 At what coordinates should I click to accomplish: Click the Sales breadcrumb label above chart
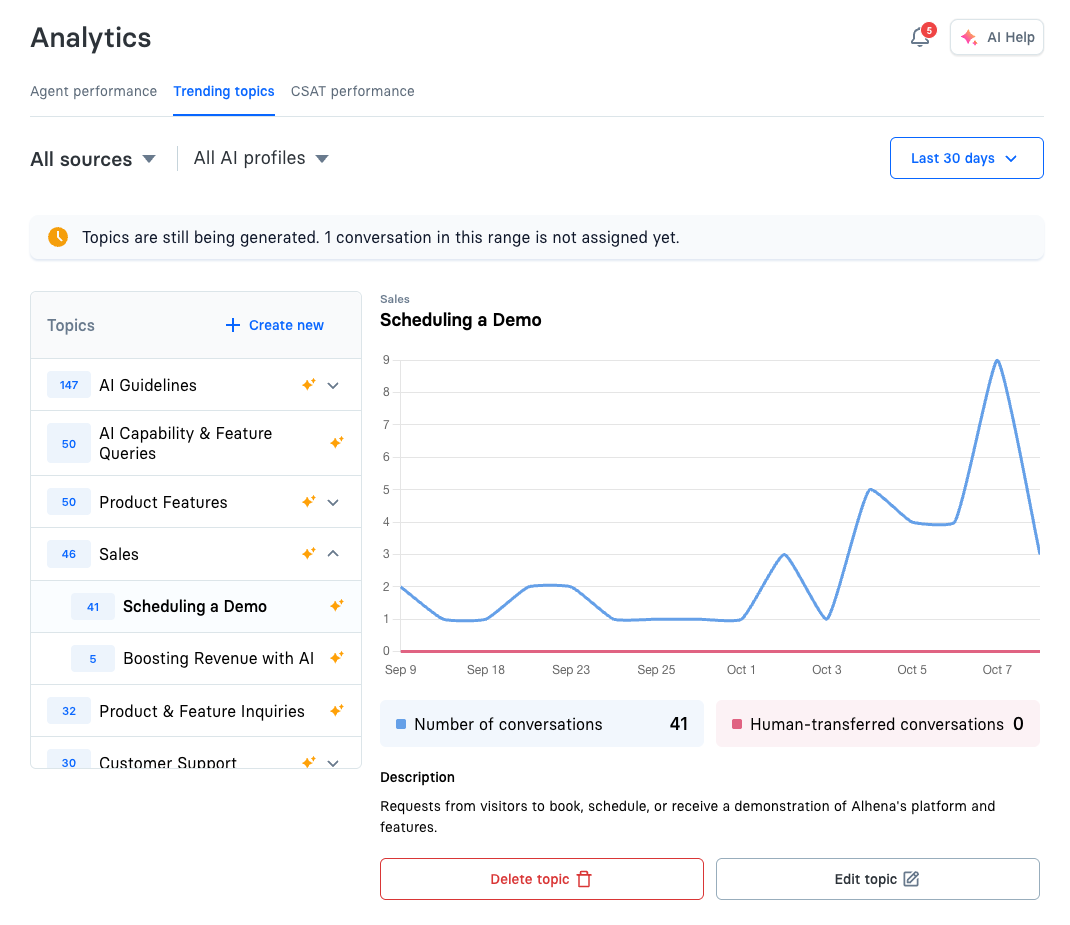394,299
